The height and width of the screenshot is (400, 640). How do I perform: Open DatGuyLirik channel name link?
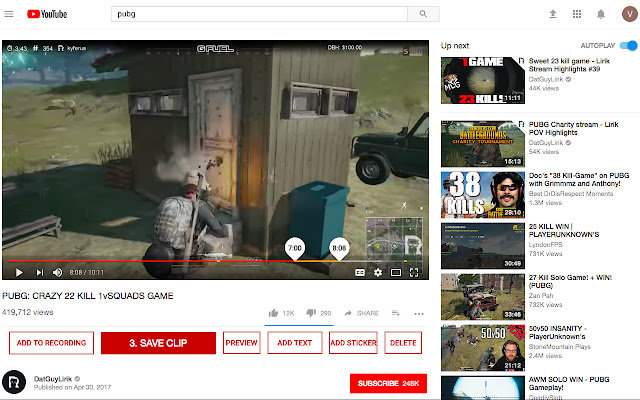[x=53, y=379]
